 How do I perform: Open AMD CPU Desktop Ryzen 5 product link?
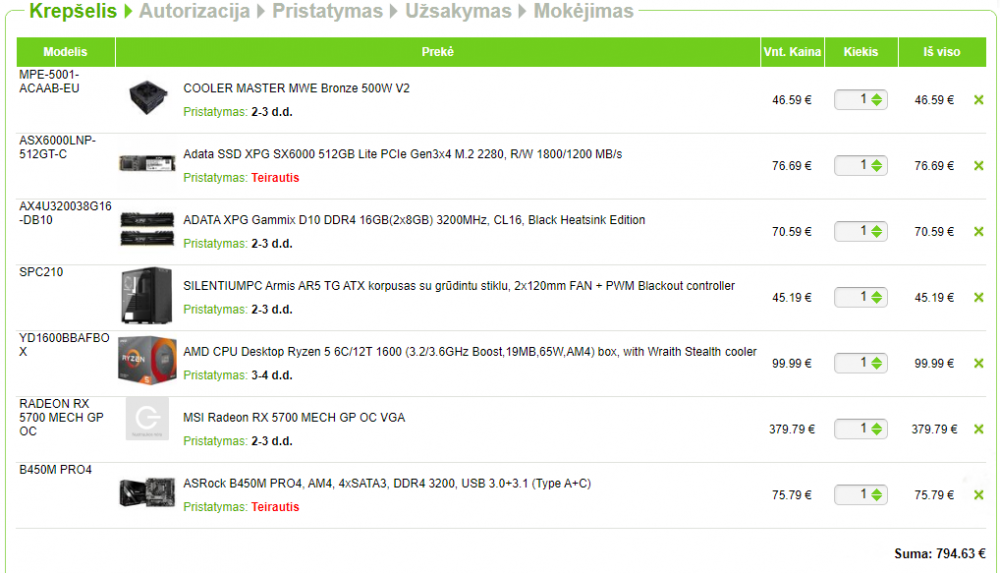[470, 352]
